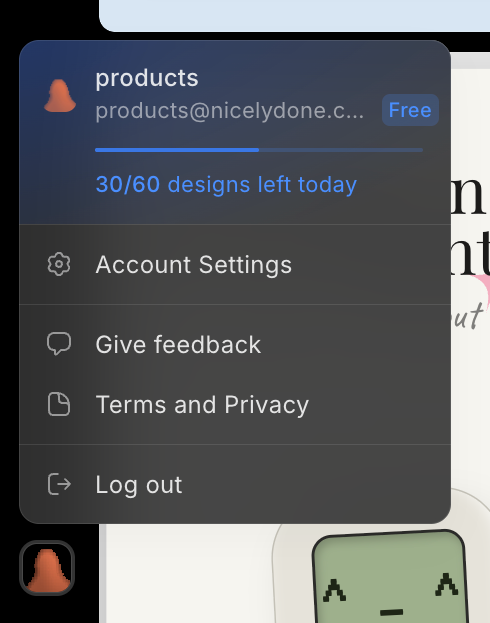Click the document icon for Terms
This screenshot has height=623, width=490.
coord(59,404)
